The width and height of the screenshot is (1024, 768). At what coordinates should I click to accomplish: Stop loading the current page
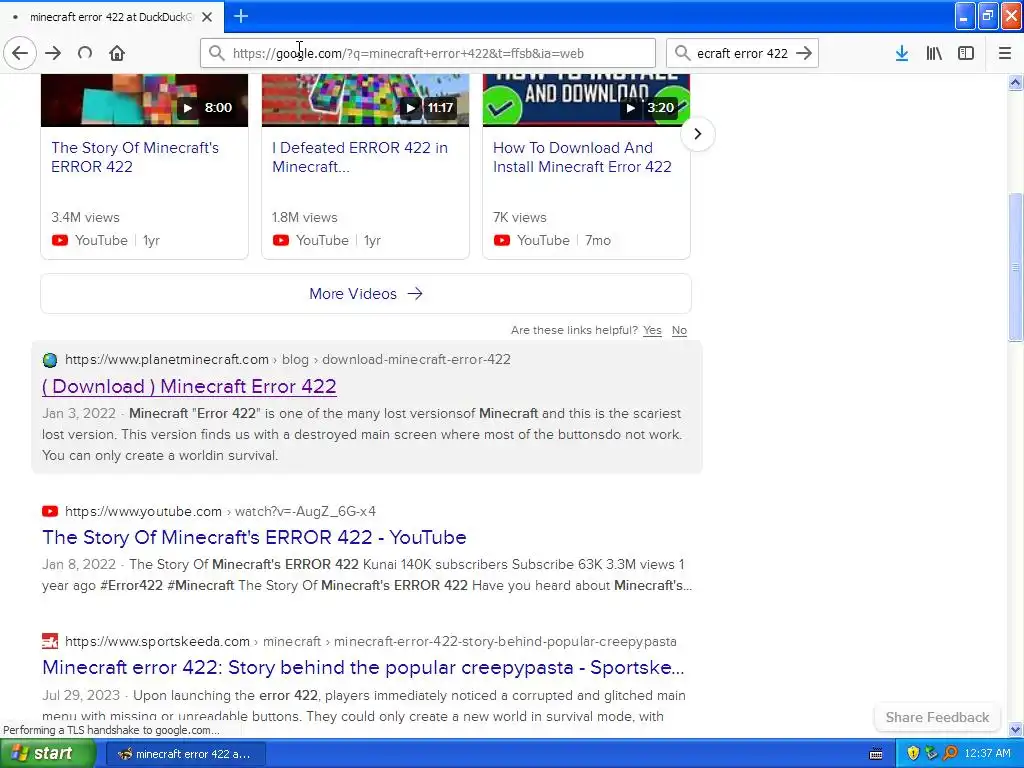coord(85,53)
